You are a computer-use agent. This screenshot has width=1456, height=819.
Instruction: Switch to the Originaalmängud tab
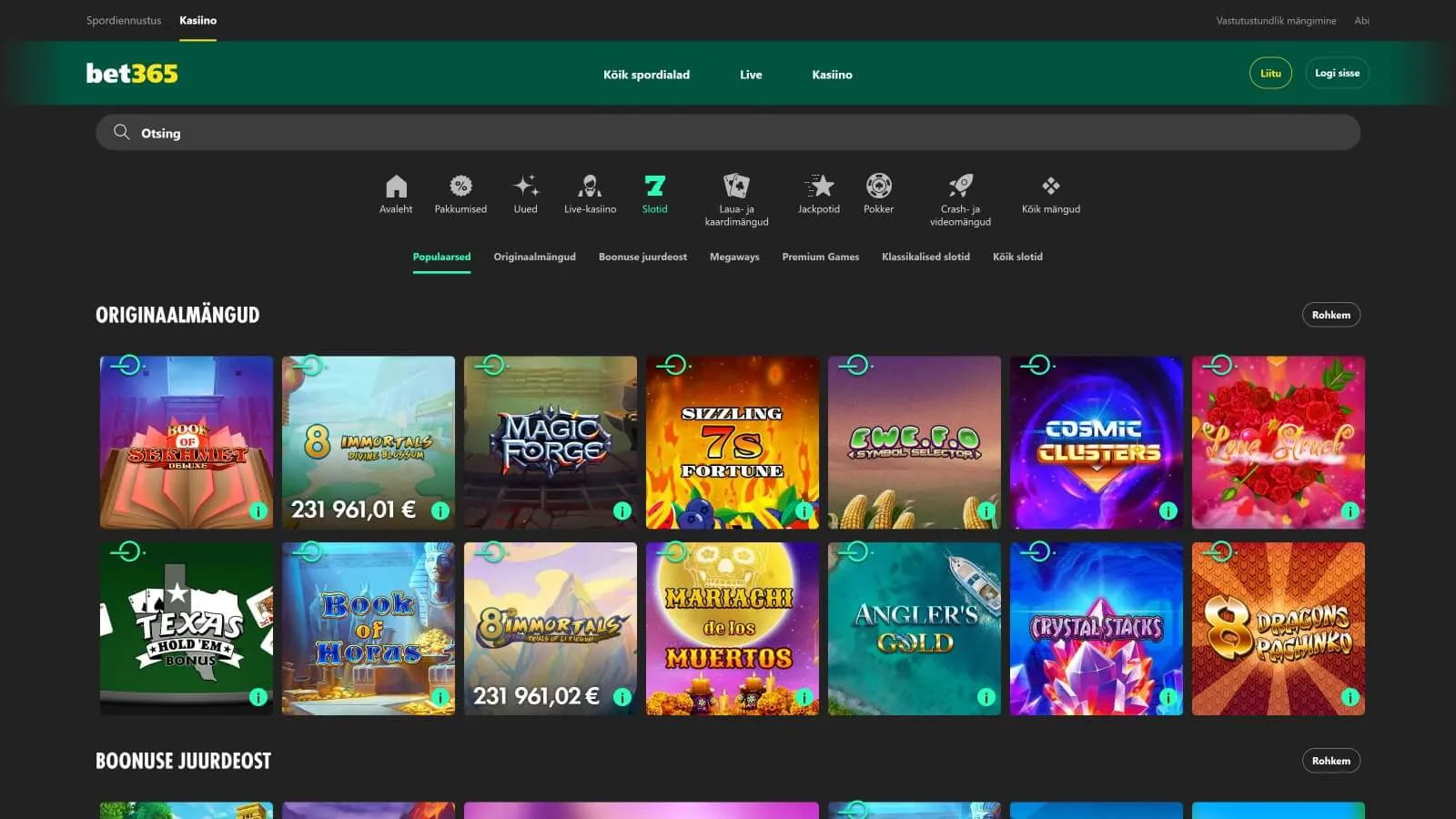[534, 257]
